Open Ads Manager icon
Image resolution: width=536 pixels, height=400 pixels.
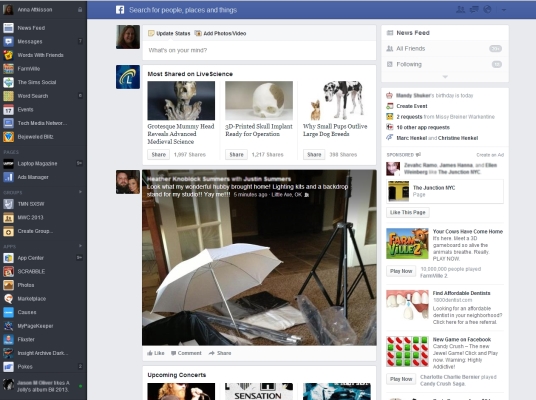[8, 177]
